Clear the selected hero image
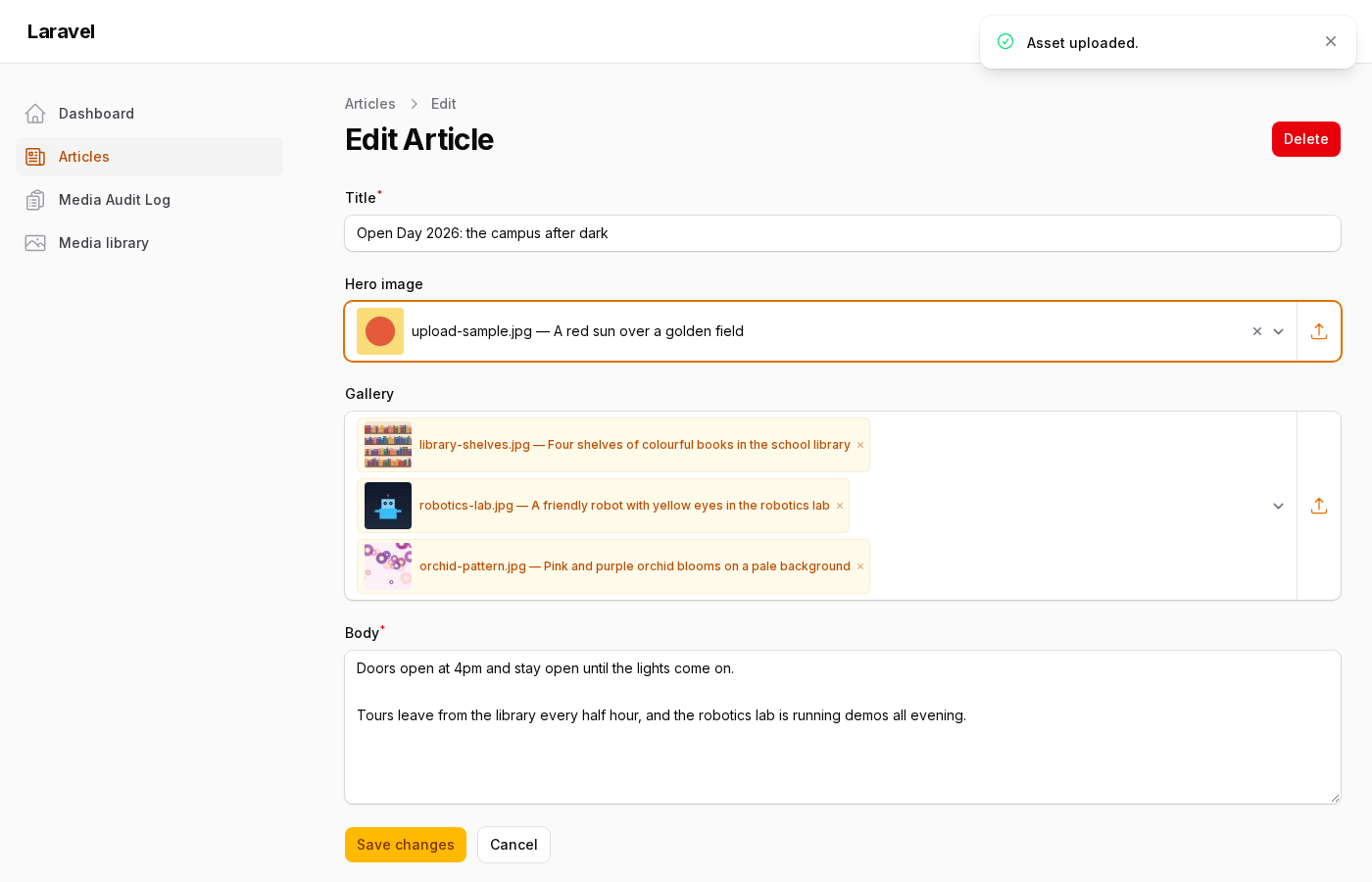 coord(1257,331)
